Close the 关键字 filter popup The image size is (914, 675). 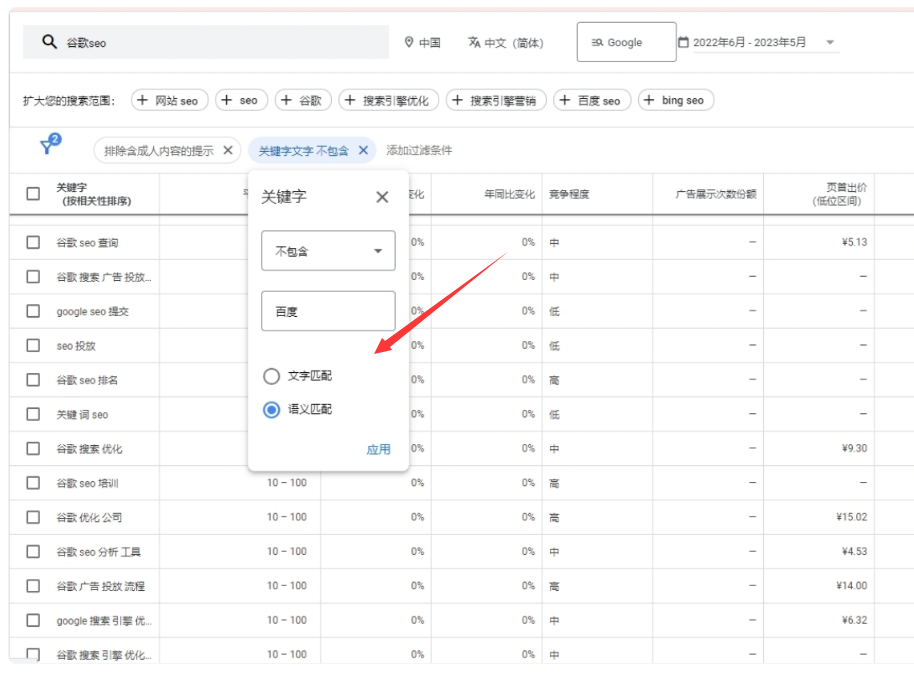pos(382,197)
